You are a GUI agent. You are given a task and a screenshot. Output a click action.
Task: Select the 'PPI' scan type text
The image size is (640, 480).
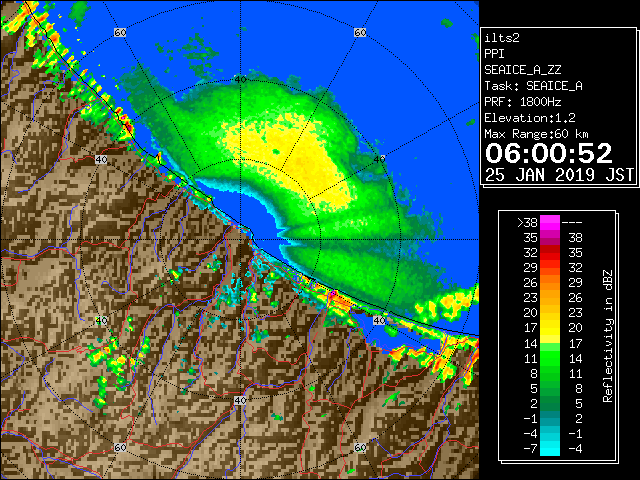[x=494, y=54]
